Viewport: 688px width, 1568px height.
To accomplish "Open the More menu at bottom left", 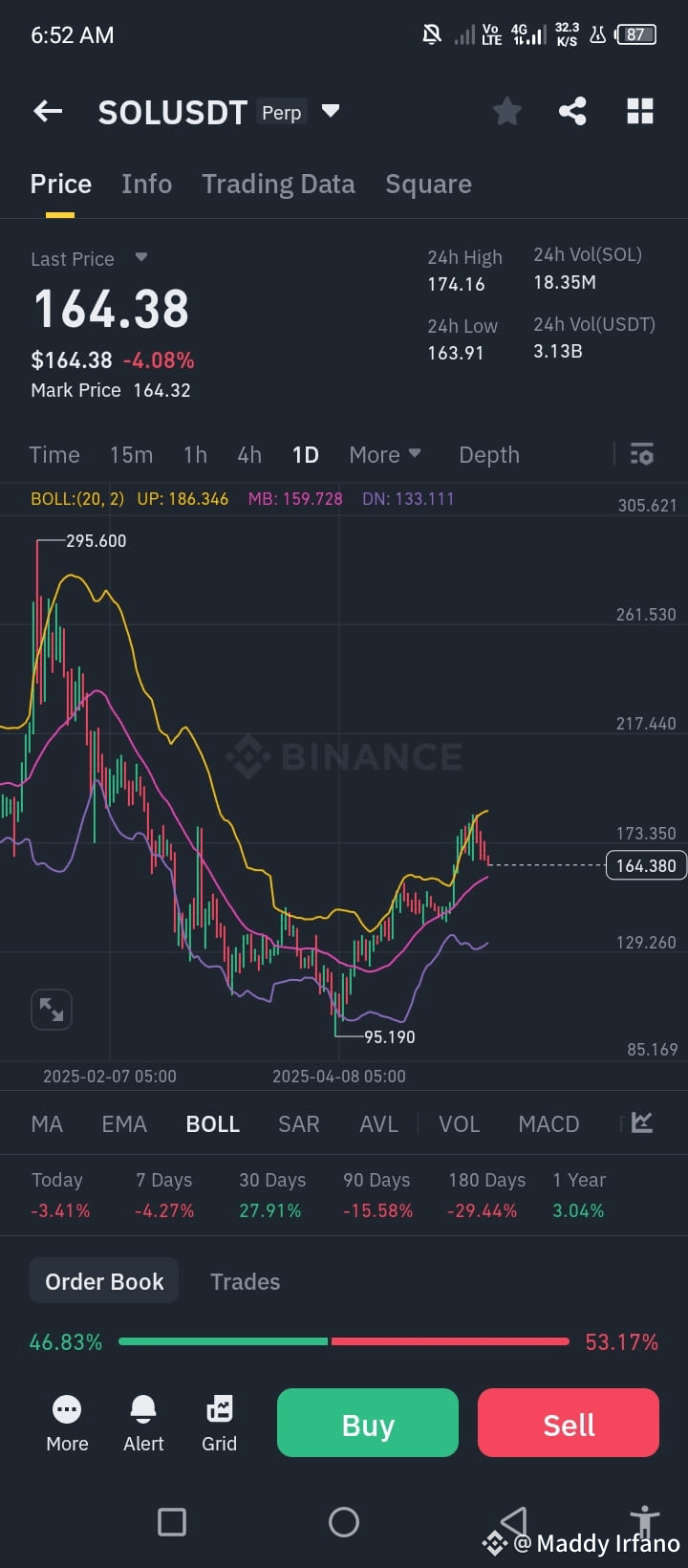I will pyautogui.click(x=67, y=1424).
